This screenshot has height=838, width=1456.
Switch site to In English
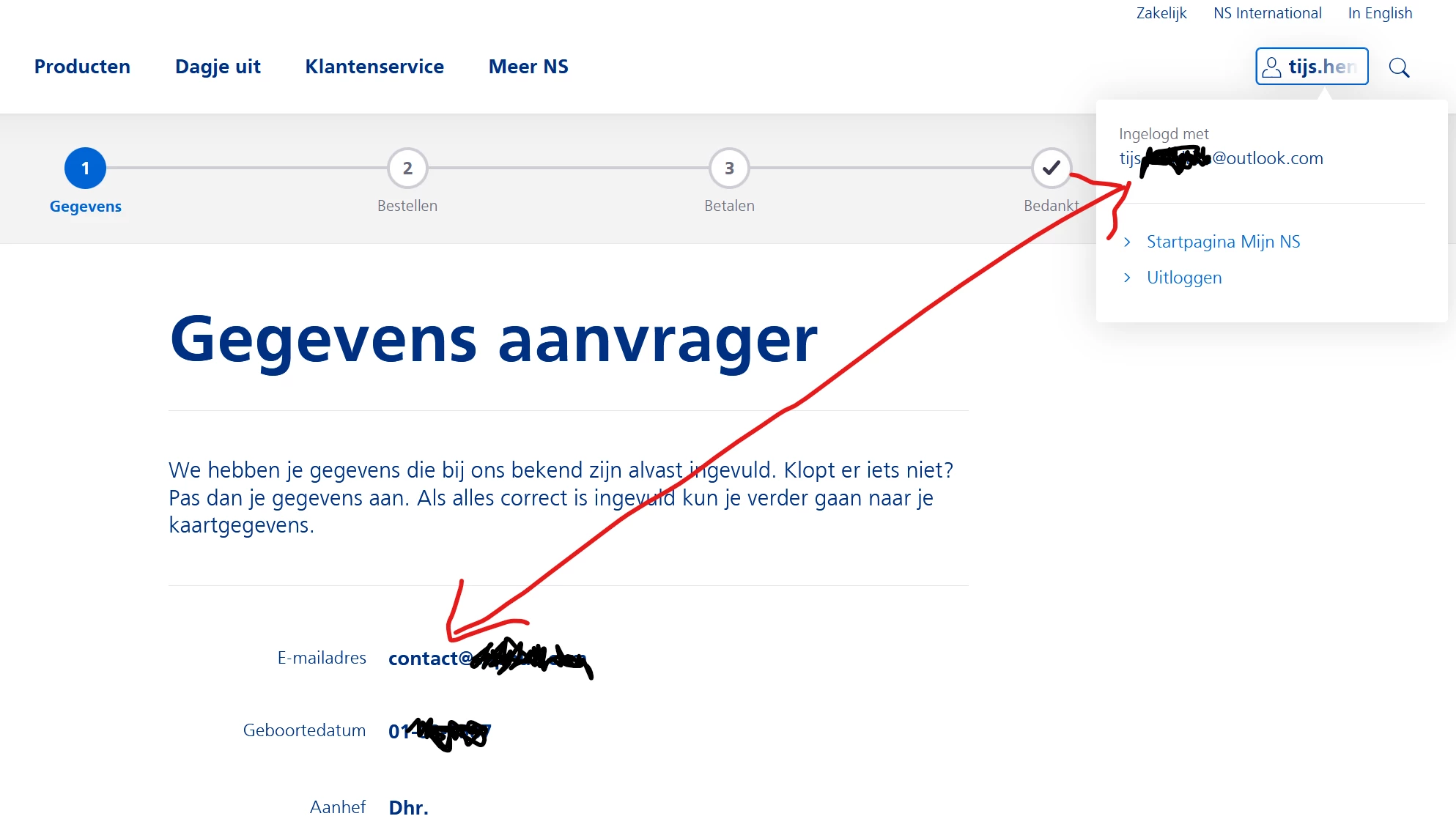click(1380, 13)
